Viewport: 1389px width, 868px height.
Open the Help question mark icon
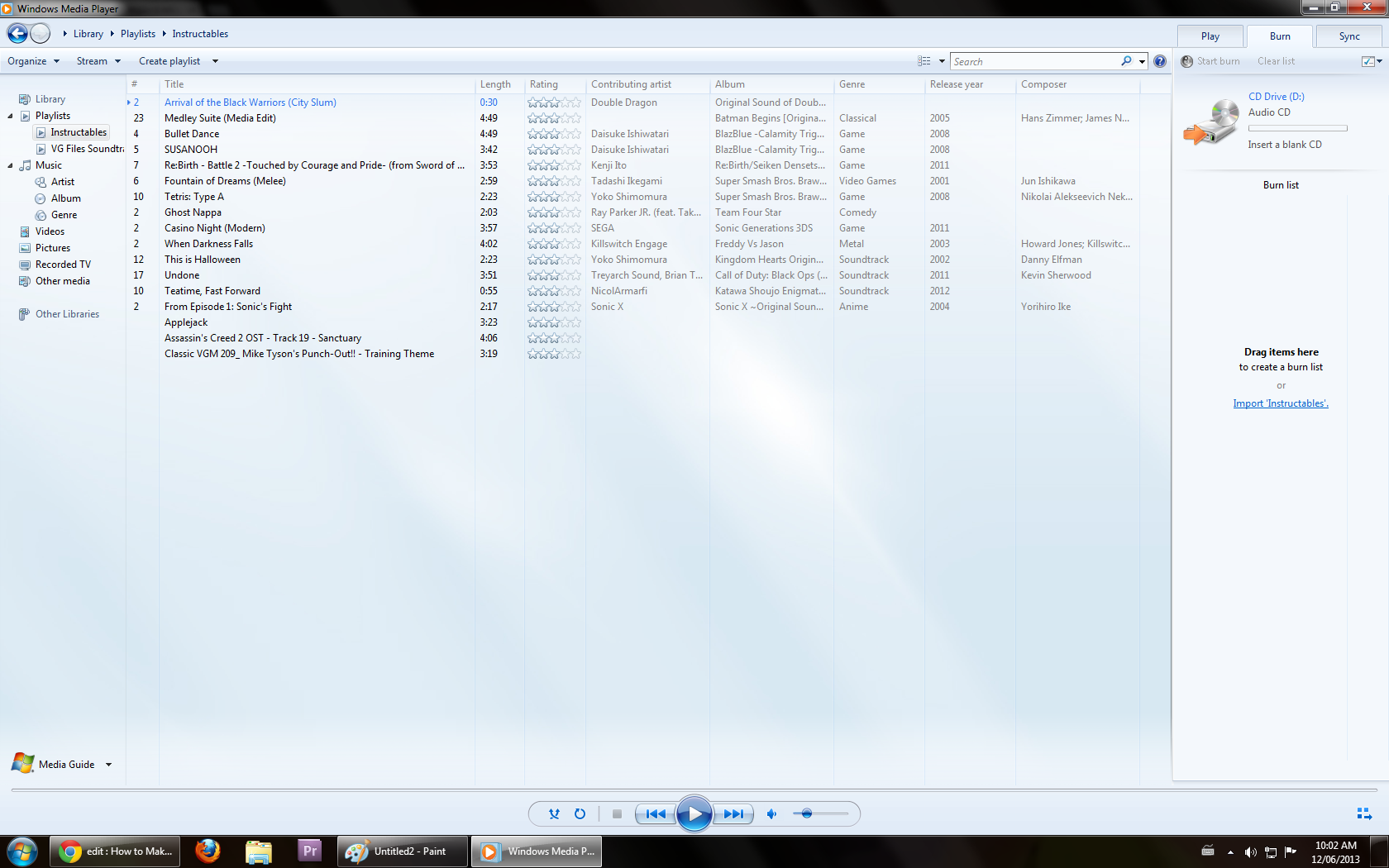click(1160, 61)
